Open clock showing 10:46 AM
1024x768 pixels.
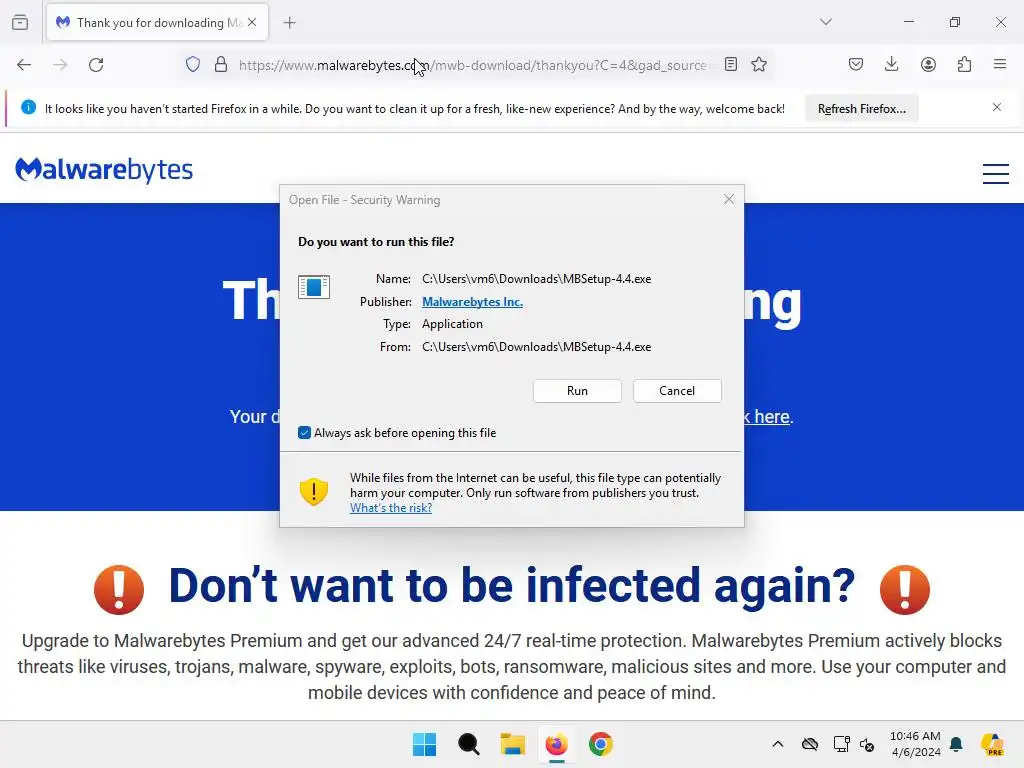pos(916,744)
